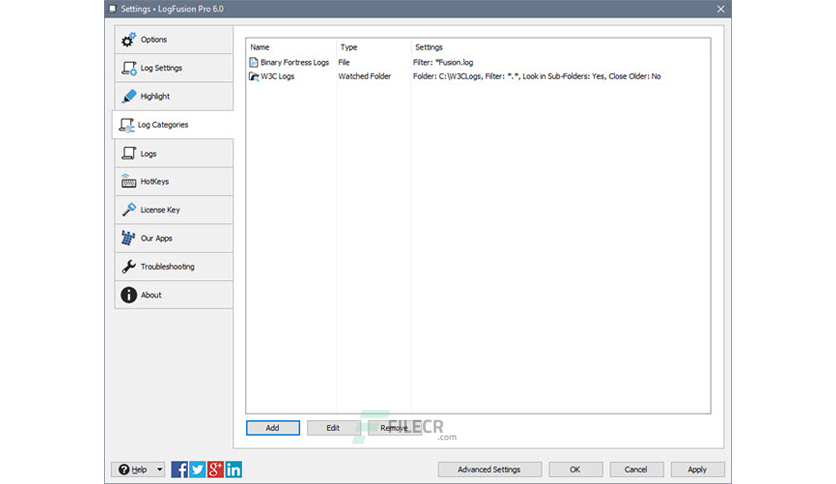The image size is (836, 484).
Task: Click the Binary Fortress Logs file icon
Action: (x=254, y=62)
